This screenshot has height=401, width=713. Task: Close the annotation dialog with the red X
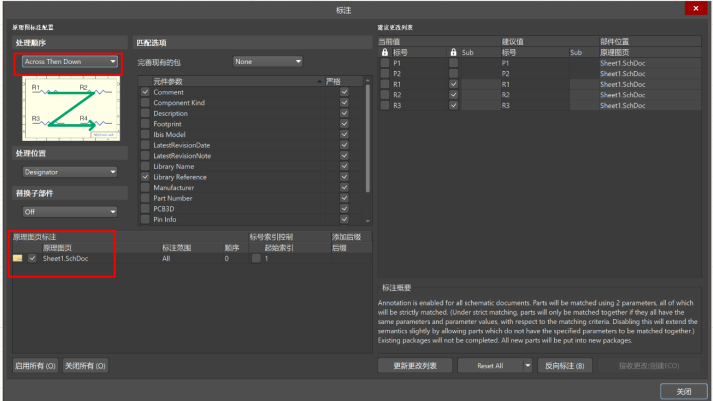click(690, 9)
